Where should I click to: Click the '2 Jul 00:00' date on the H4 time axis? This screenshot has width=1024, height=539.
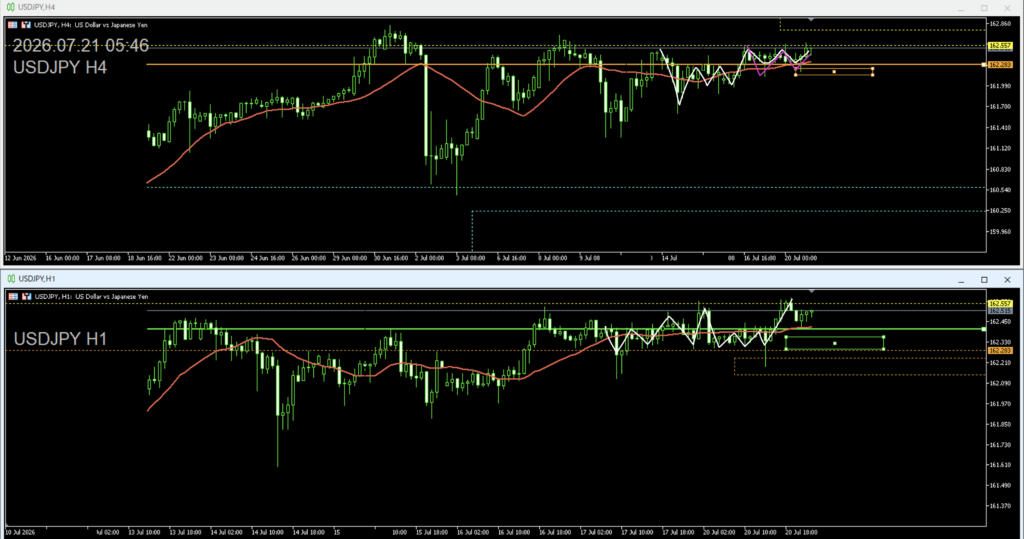(x=429, y=258)
